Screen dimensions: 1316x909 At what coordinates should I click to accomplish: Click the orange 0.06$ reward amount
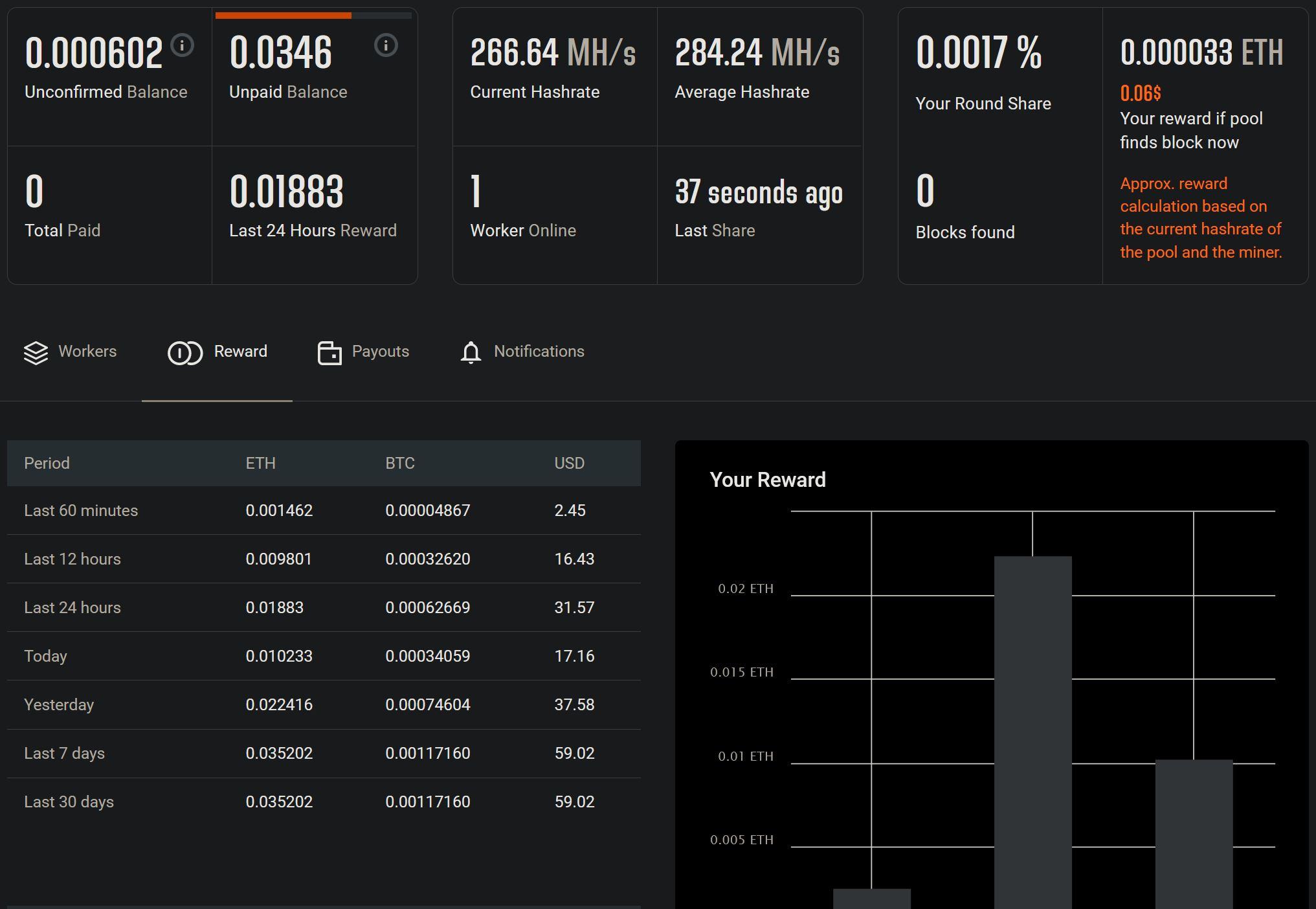pyautogui.click(x=1140, y=93)
